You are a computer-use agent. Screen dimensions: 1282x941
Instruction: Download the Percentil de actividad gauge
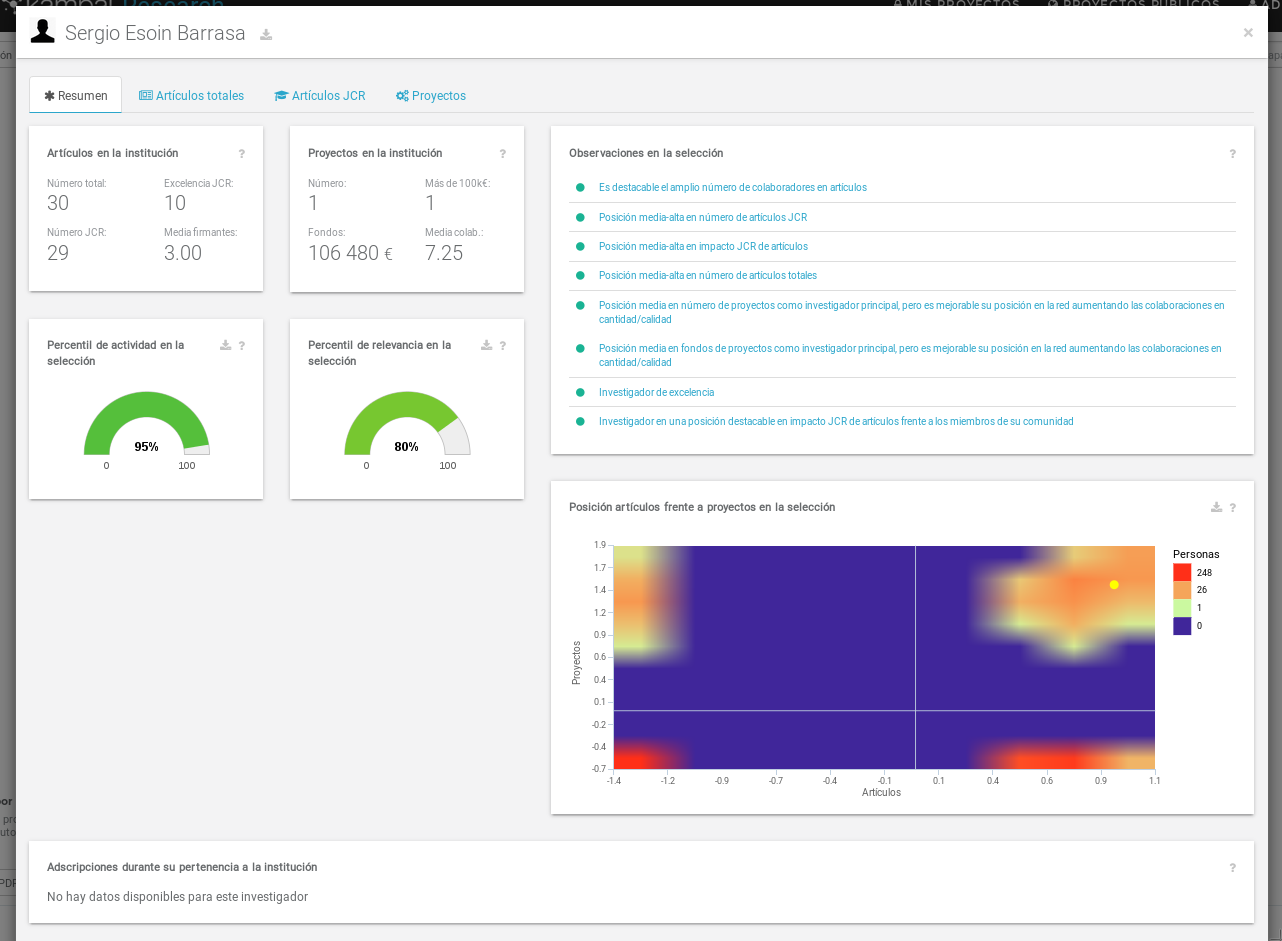(226, 345)
